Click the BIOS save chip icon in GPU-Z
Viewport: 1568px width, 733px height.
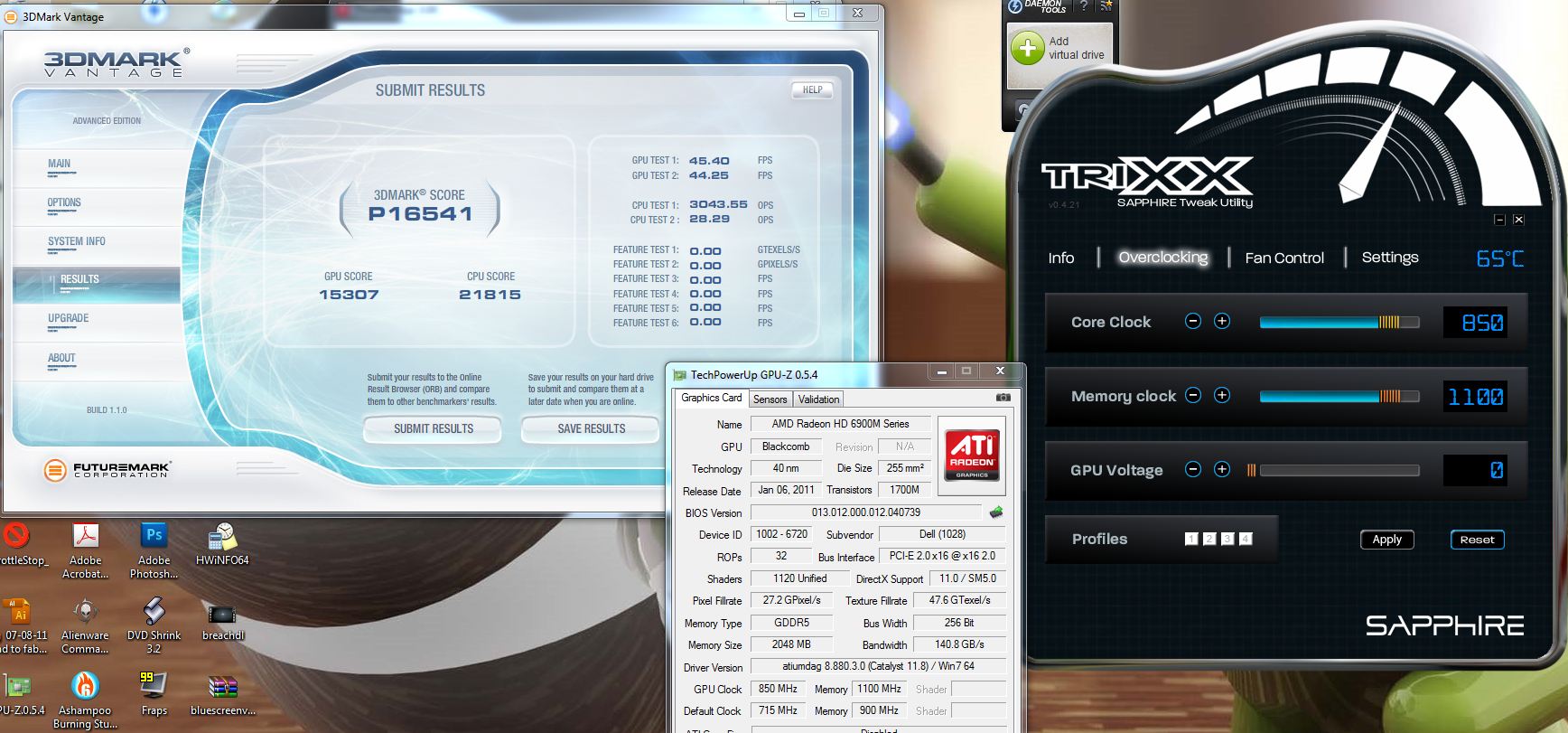point(996,512)
